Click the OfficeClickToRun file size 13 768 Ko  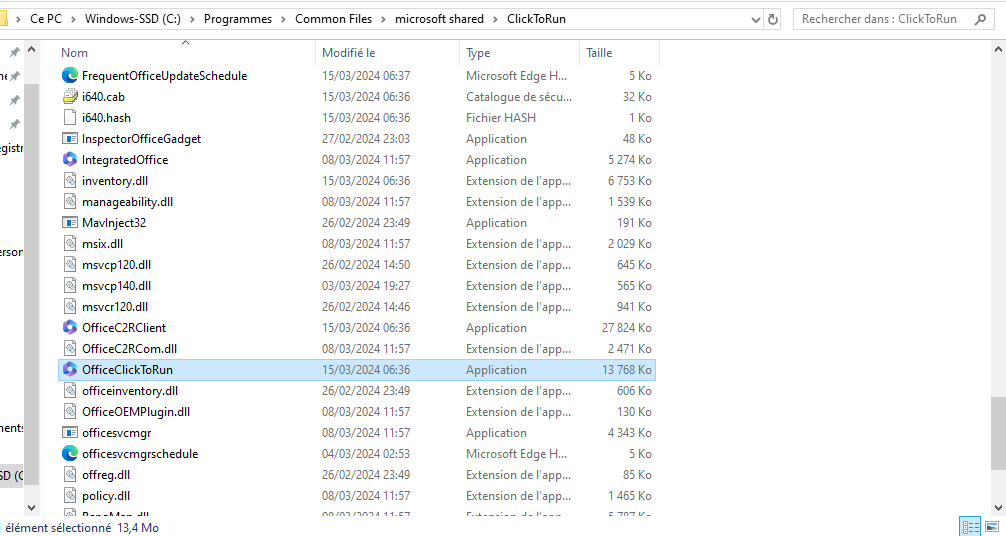[x=627, y=370]
